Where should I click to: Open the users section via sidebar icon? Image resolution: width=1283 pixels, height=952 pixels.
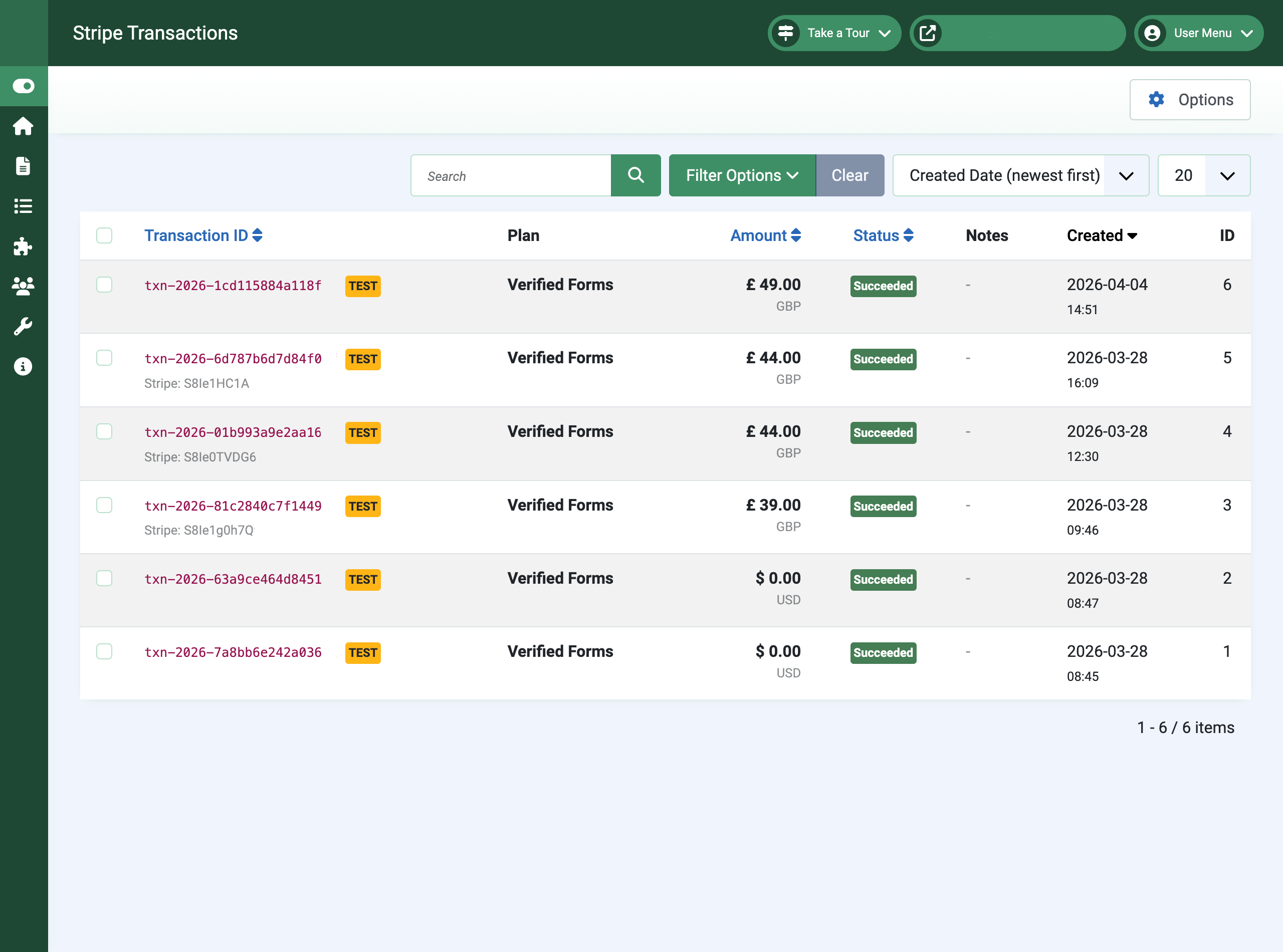[x=23, y=287]
